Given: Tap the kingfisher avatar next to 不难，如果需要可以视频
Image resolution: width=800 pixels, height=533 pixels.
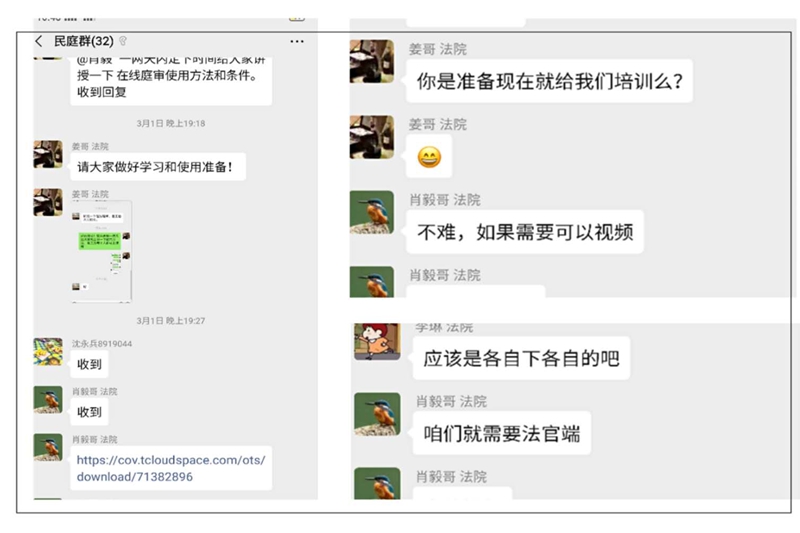Looking at the screenshot, I should click(x=371, y=212).
